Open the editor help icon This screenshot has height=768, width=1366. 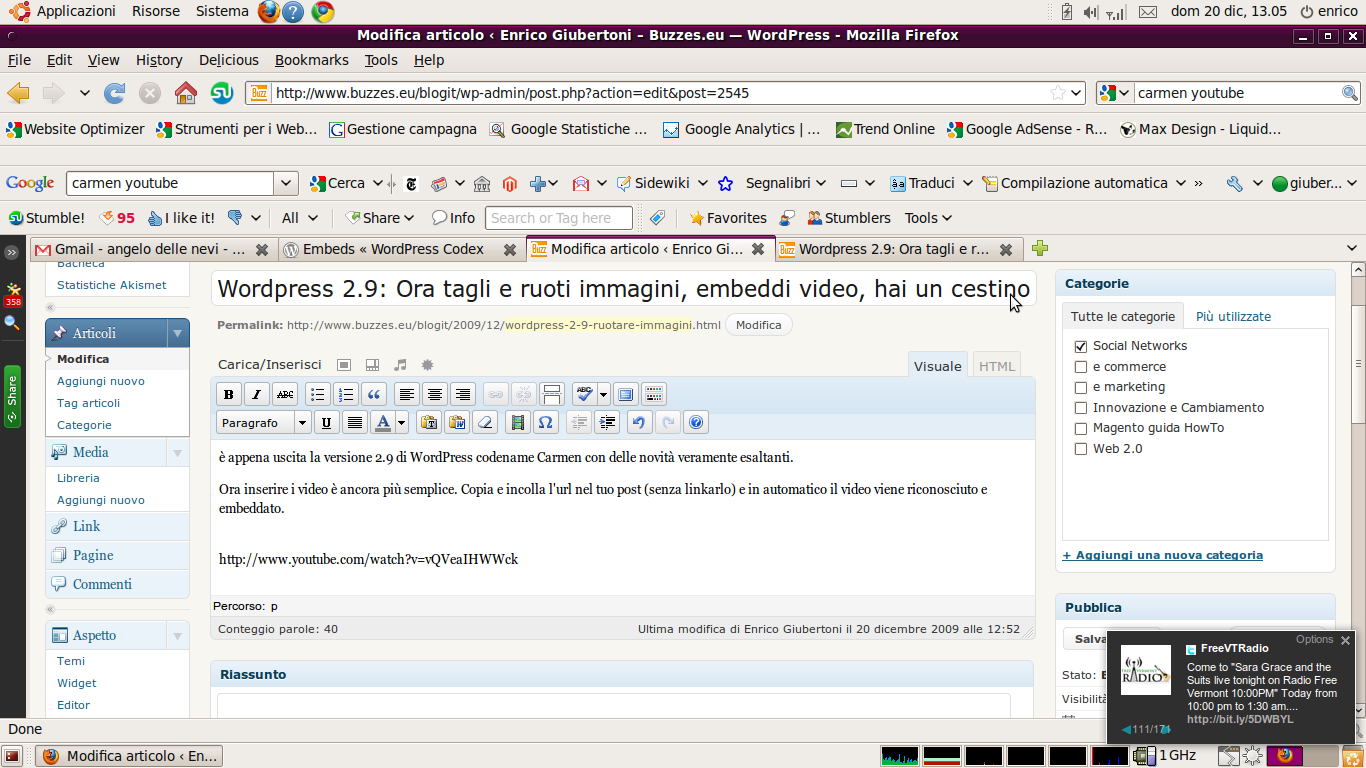click(697, 423)
